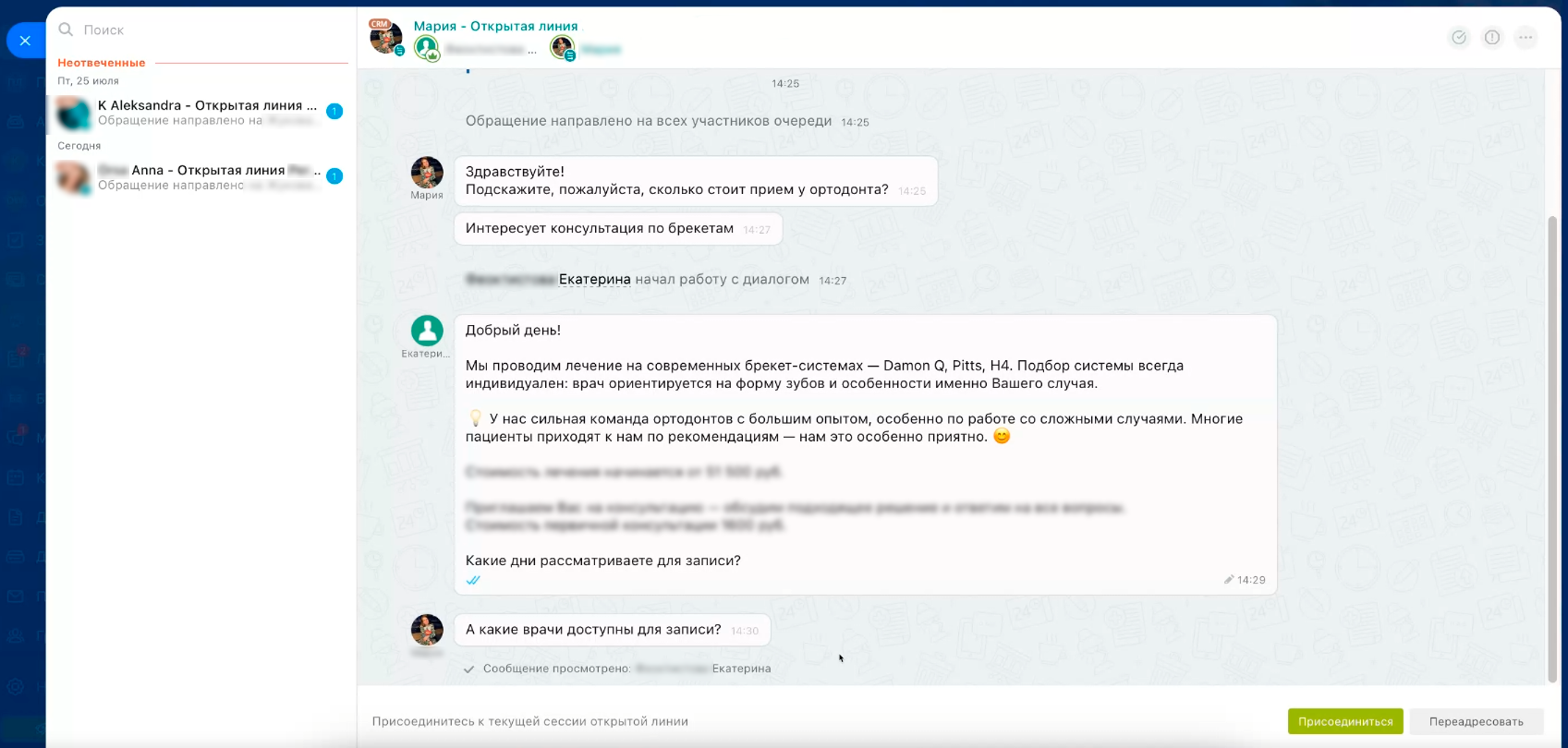
Task: Click unread badge on Anna chat
Action: point(334,176)
